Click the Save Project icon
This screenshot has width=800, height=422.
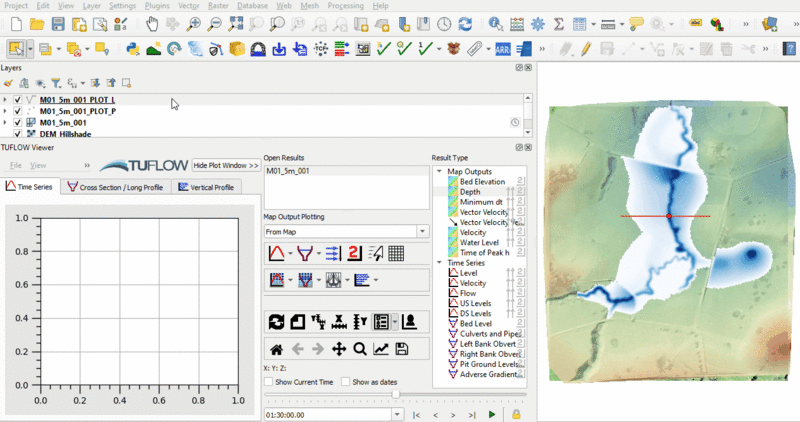tap(59, 23)
